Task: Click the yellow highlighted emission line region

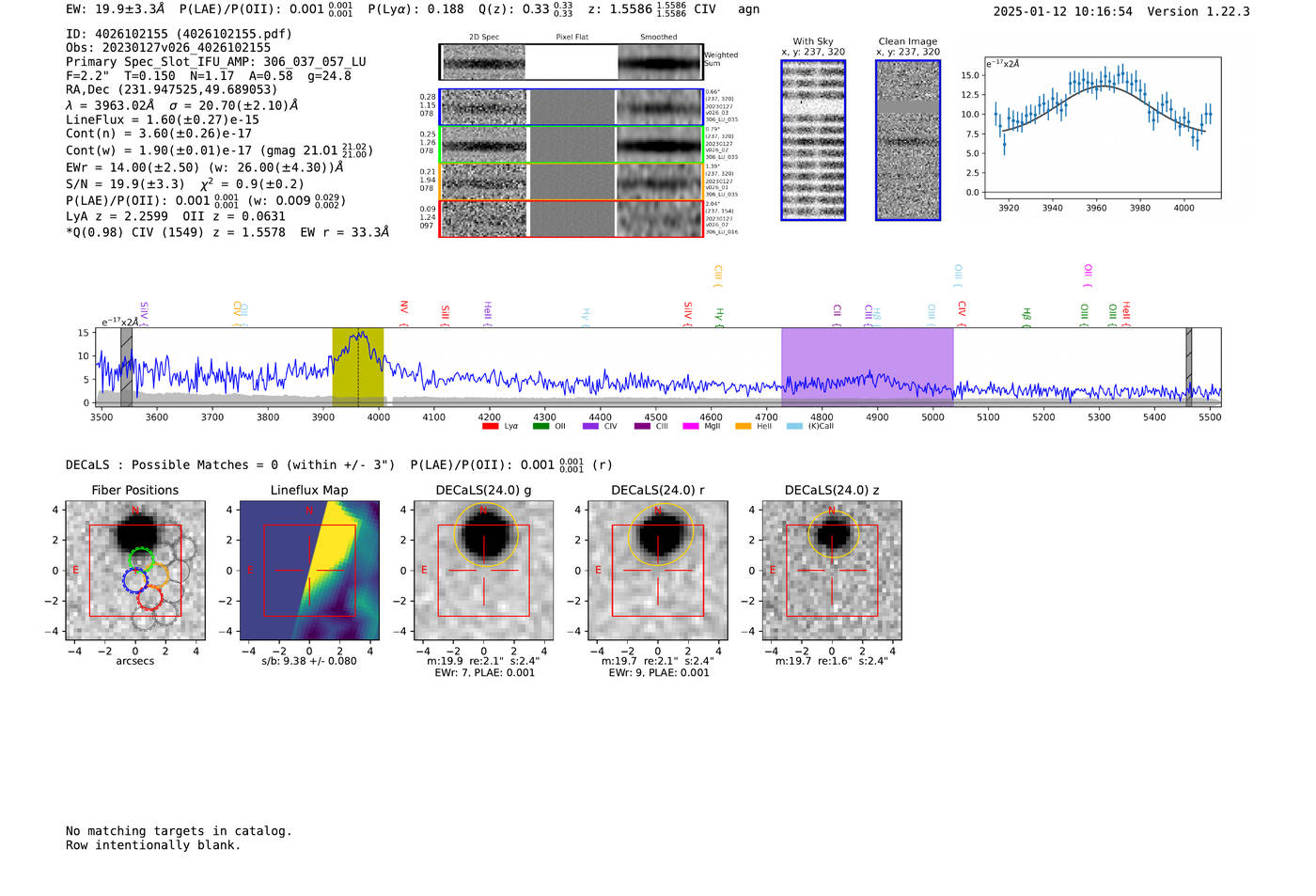Action: pos(358,367)
